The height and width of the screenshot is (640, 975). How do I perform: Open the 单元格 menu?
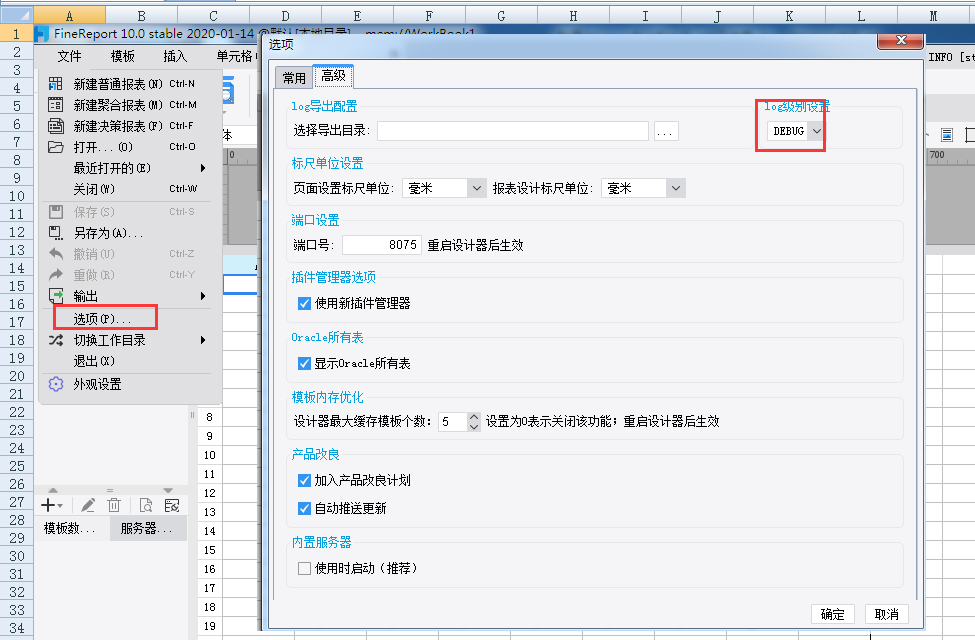(x=234, y=57)
